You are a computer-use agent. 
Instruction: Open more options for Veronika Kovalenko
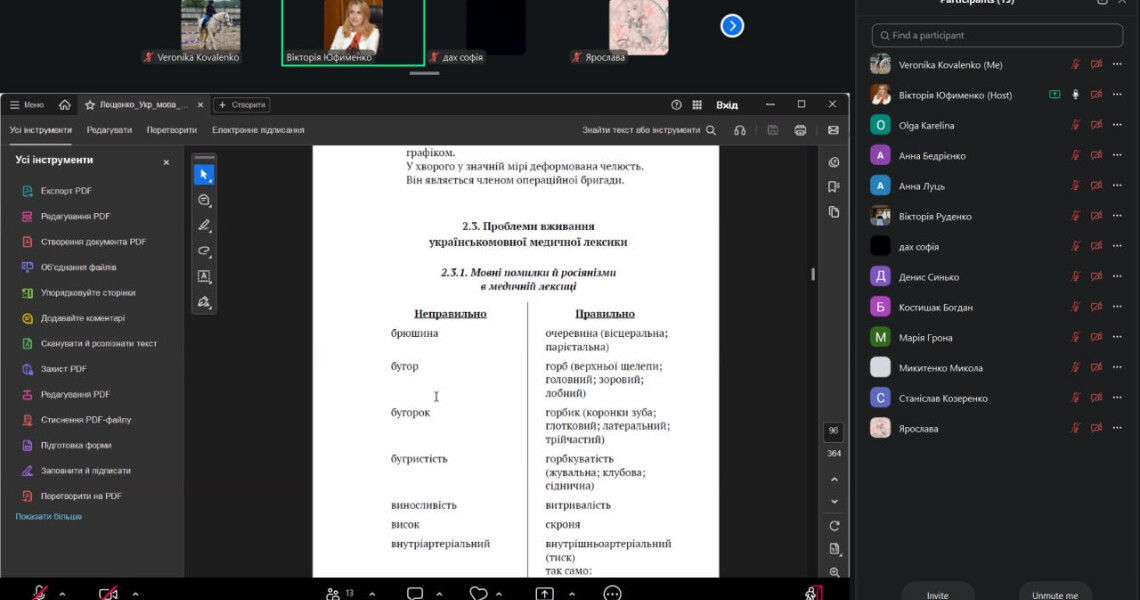pos(1117,65)
